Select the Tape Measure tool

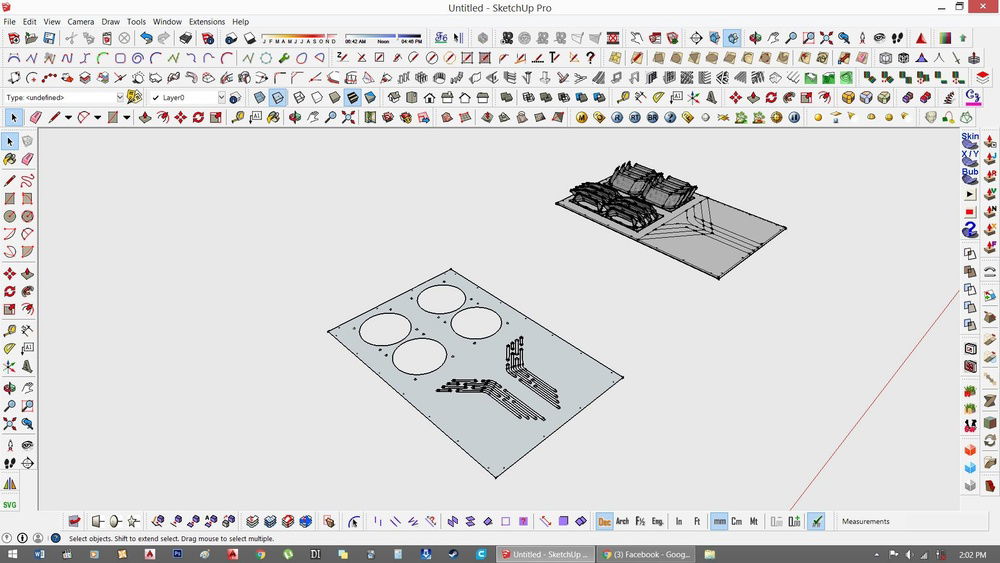(x=237, y=118)
